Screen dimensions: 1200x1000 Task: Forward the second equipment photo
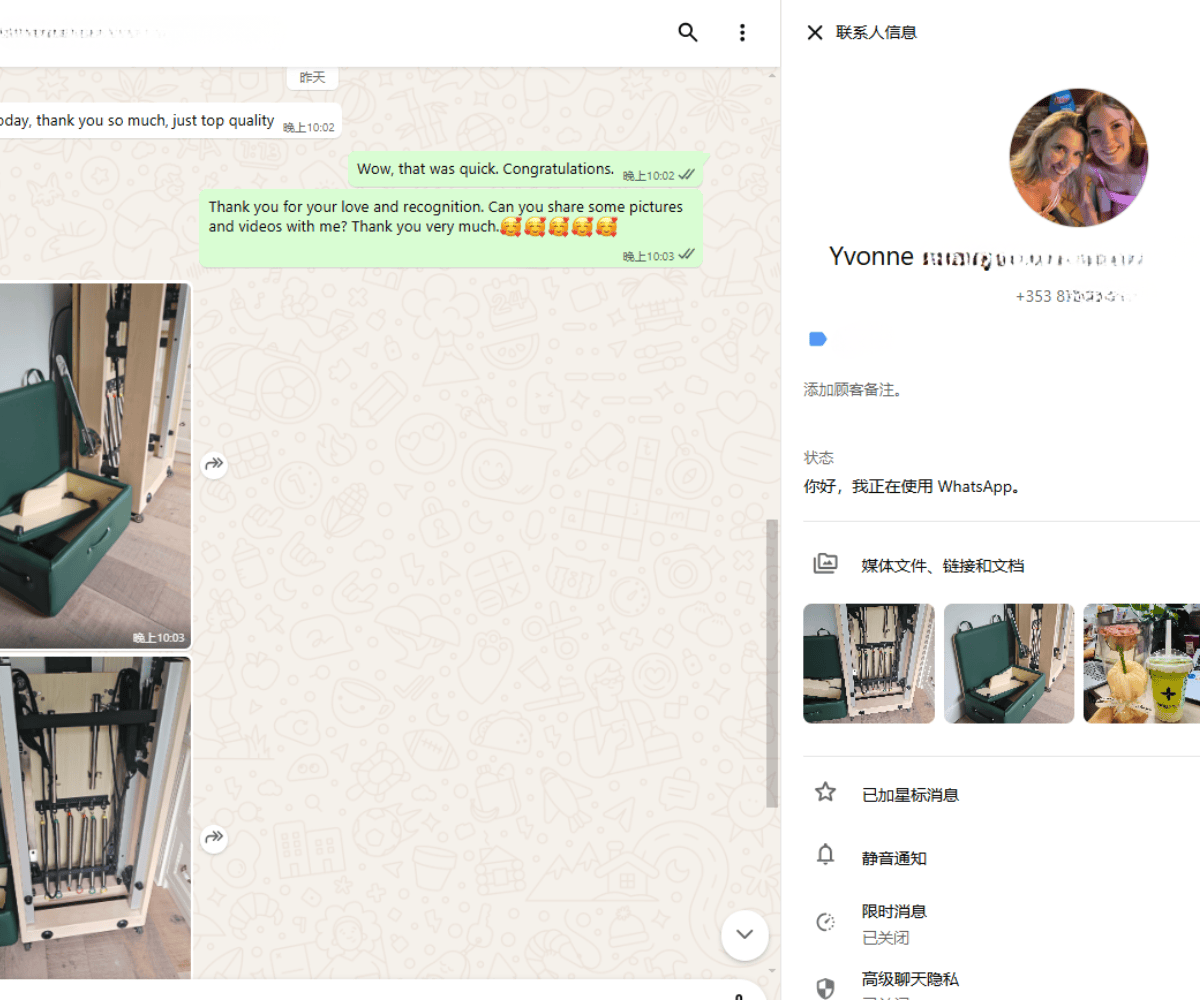214,838
